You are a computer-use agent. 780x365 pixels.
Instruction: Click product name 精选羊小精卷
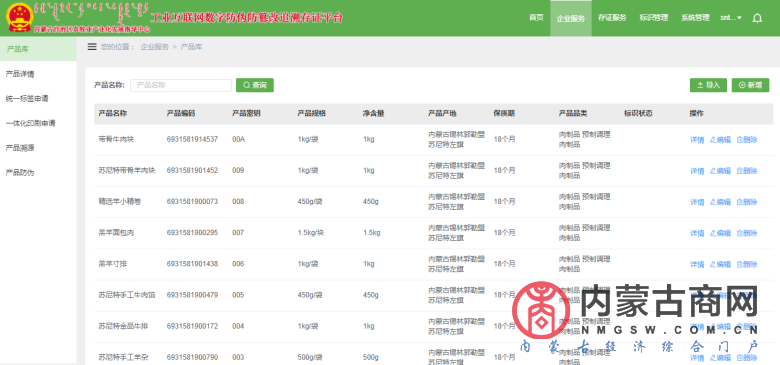pos(120,202)
